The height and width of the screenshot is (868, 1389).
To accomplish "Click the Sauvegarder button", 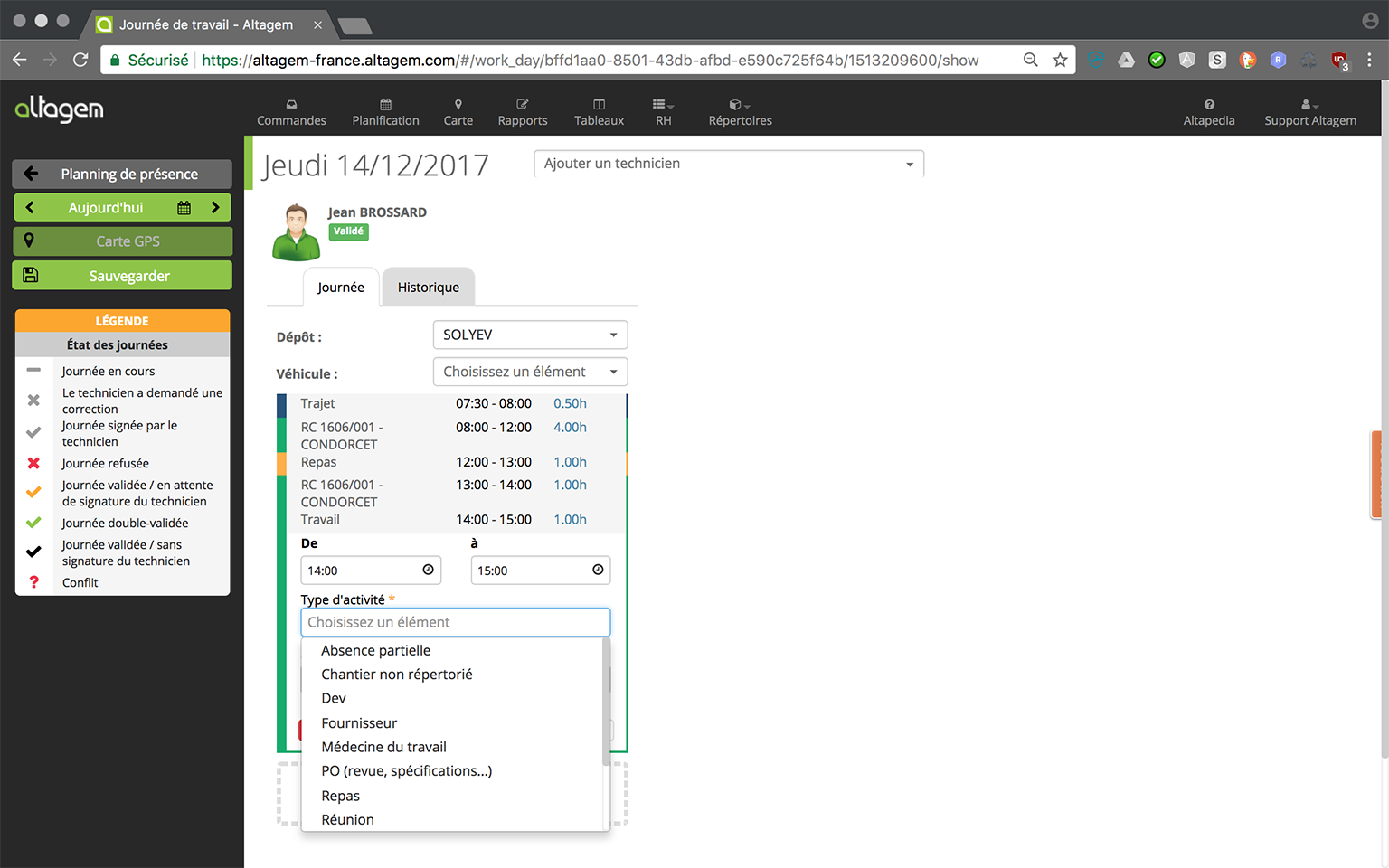I will click(x=122, y=276).
